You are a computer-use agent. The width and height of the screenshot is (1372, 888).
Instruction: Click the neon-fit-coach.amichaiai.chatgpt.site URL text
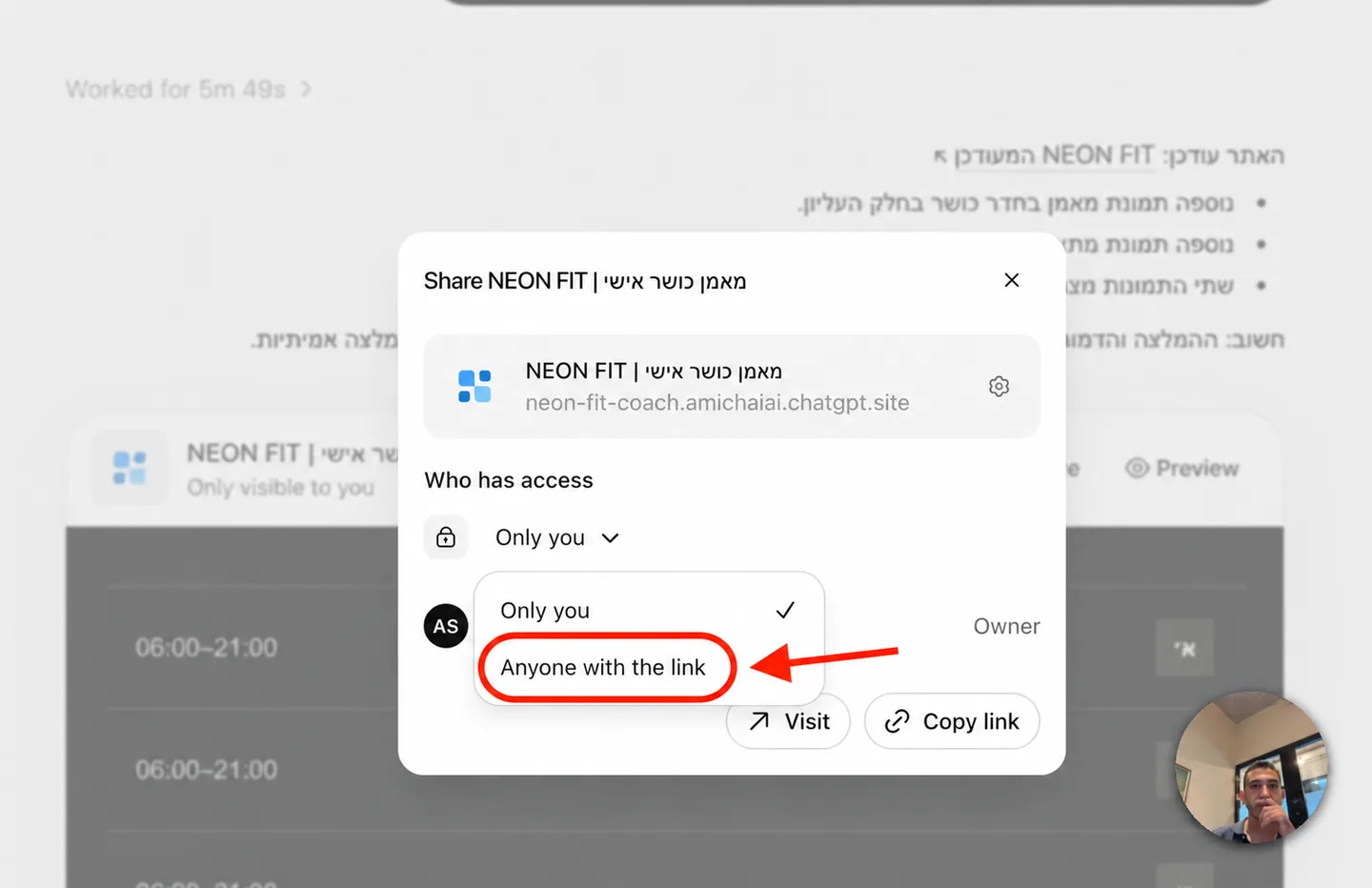717,402
